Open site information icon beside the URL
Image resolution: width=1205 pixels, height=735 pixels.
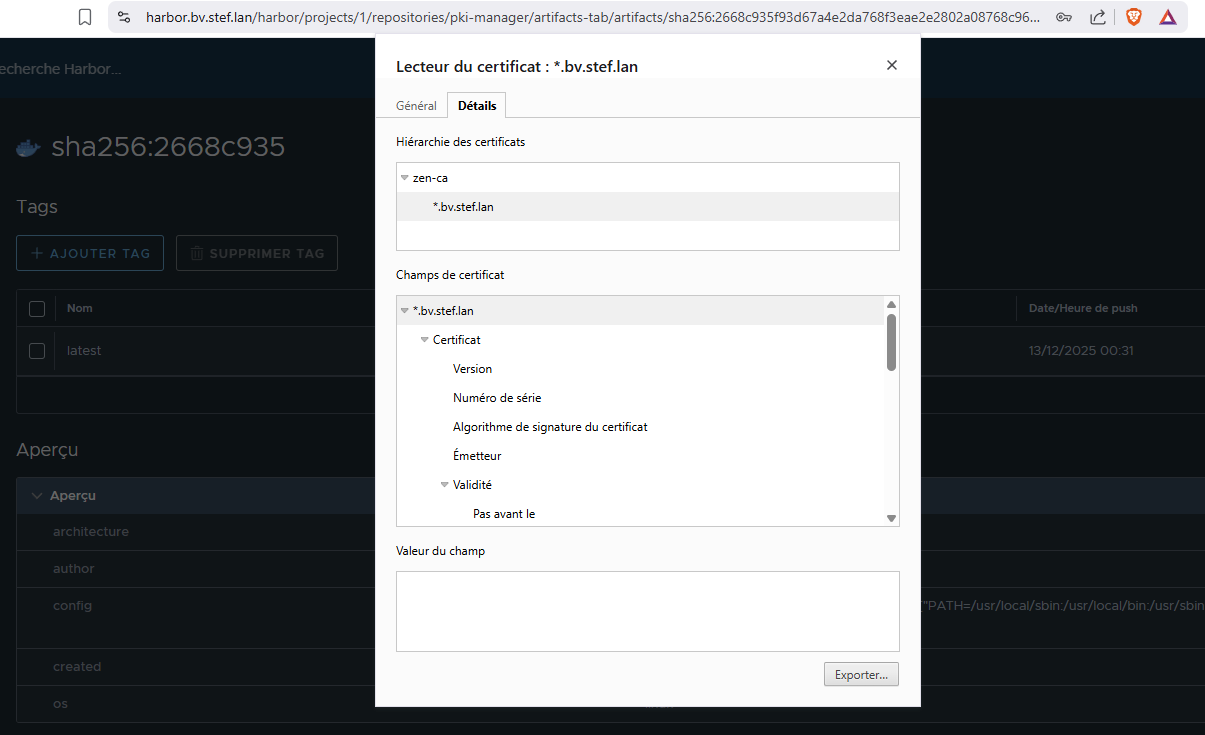[x=124, y=17]
